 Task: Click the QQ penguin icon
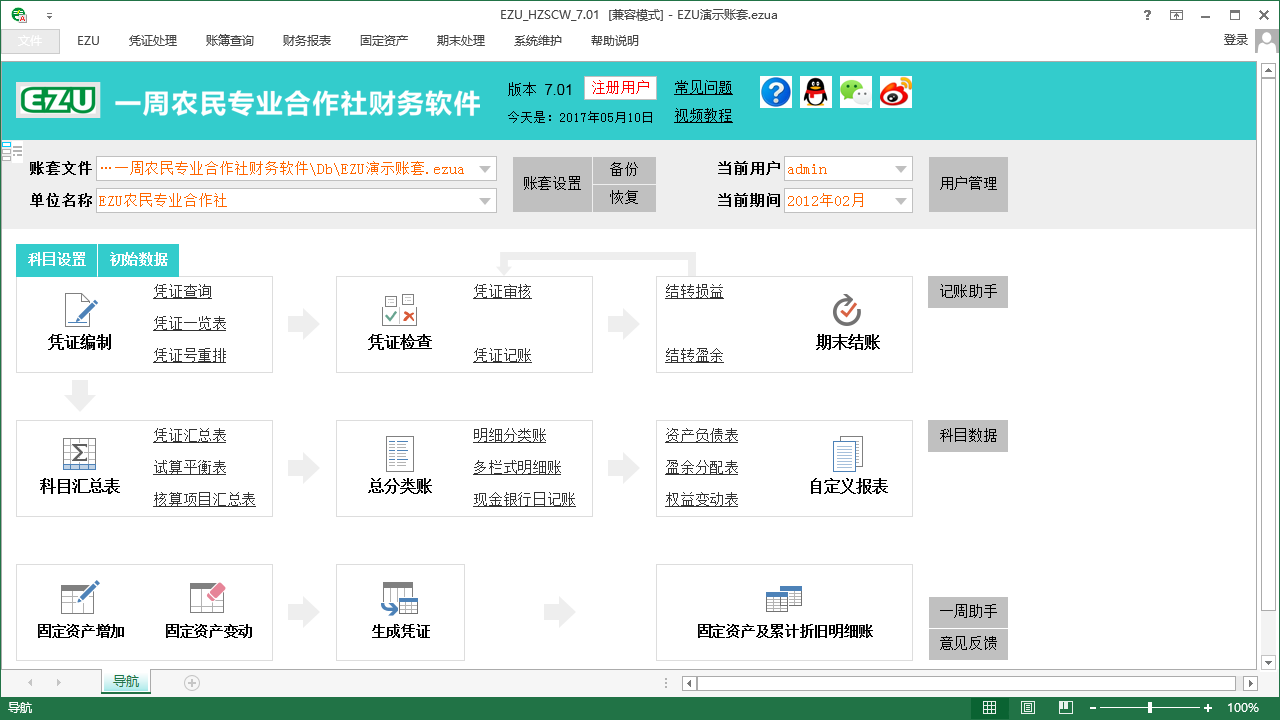(816, 92)
